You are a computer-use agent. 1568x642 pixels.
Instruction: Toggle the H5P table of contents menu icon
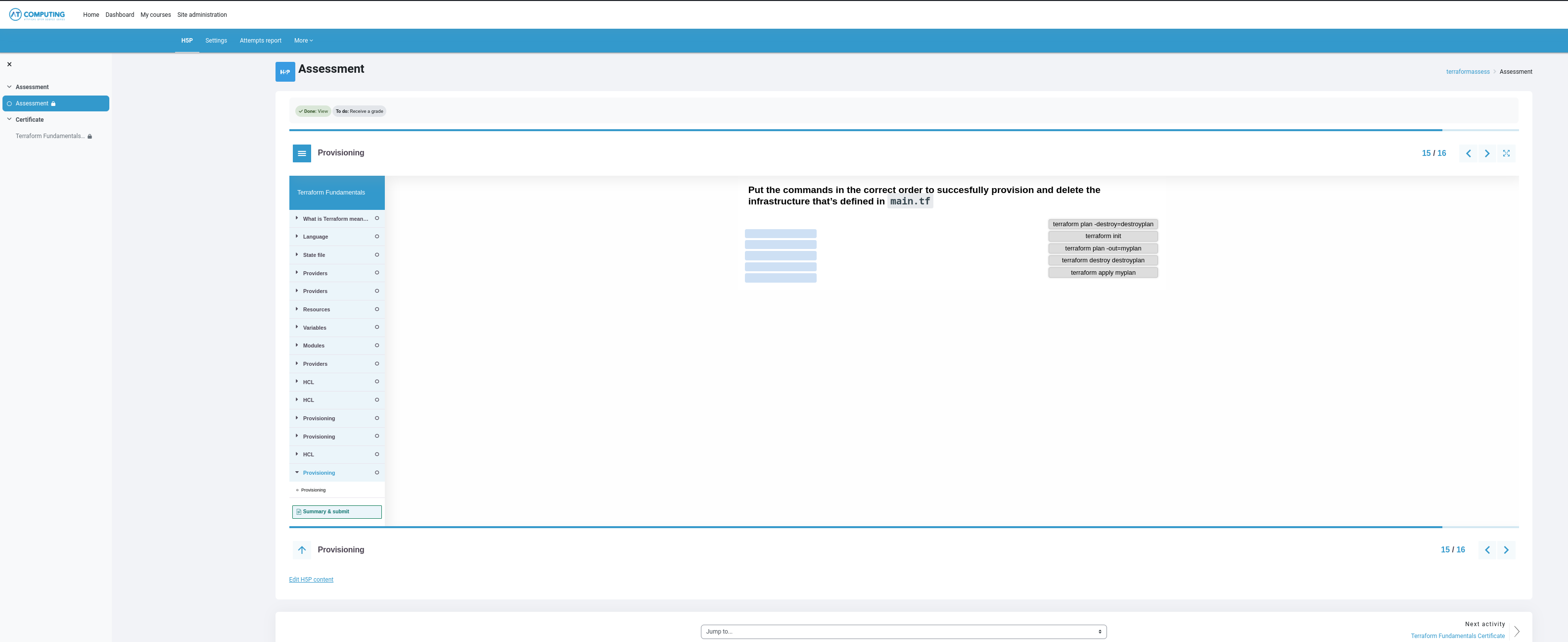pyautogui.click(x=301, y=153)
